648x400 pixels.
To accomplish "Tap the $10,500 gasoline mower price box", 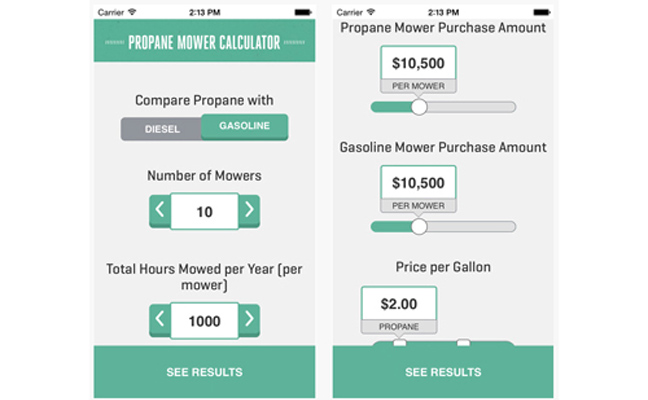I will click(418, 183).
